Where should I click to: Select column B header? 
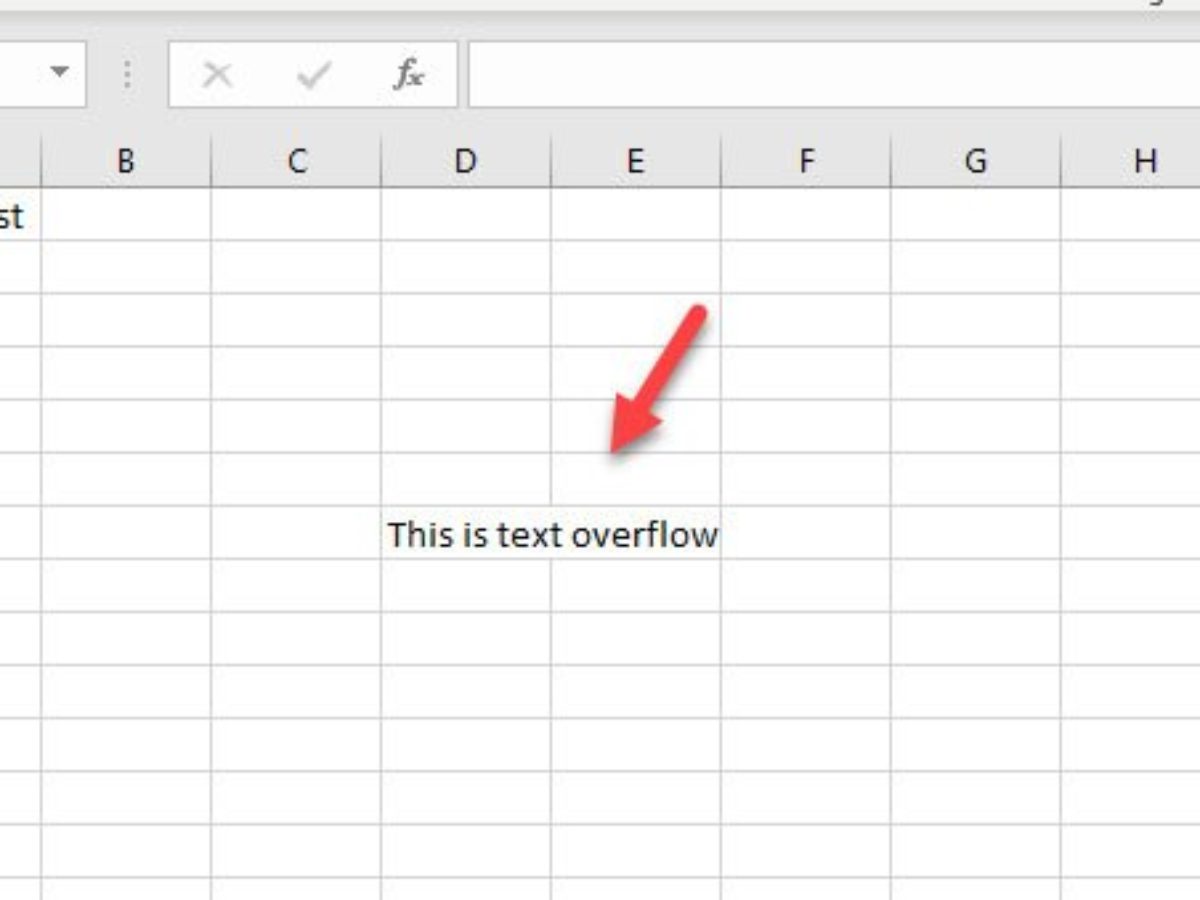click(x=126, y=161)
